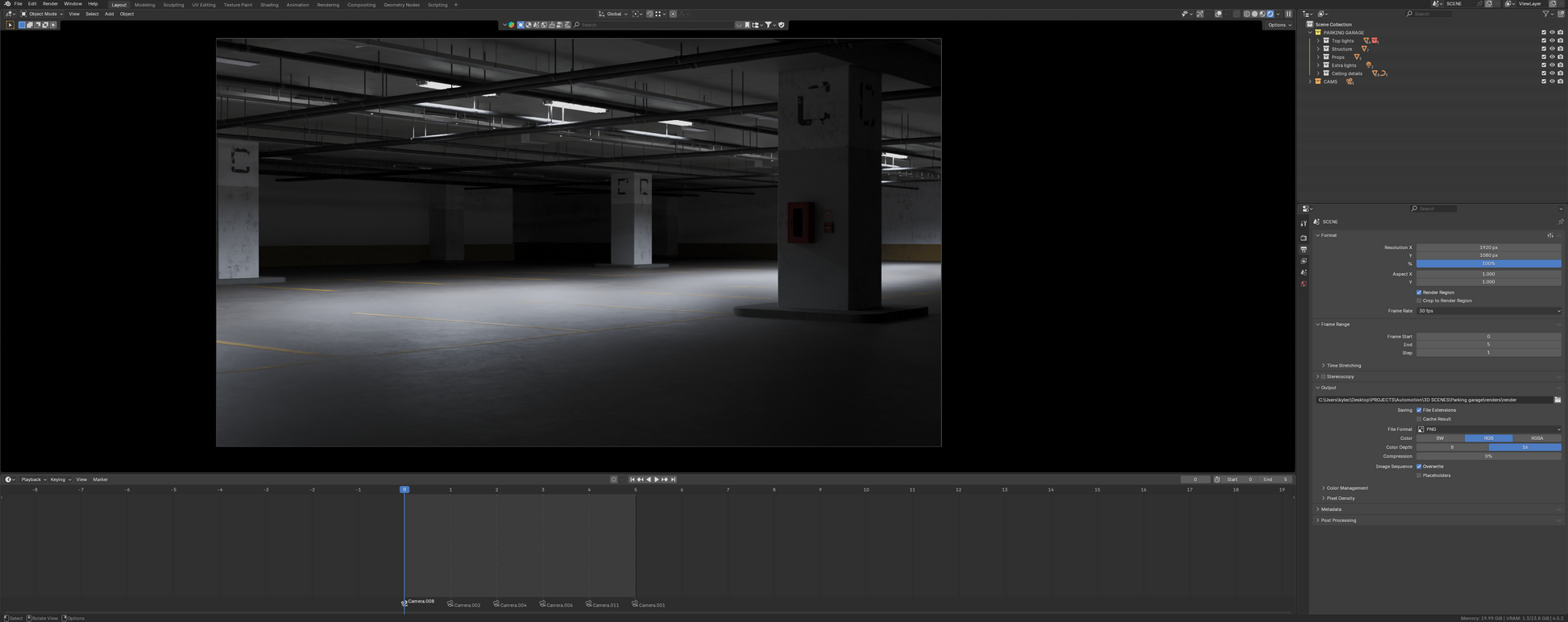Open the Render menu
The image size is (1568, 622).
[50, 4]
